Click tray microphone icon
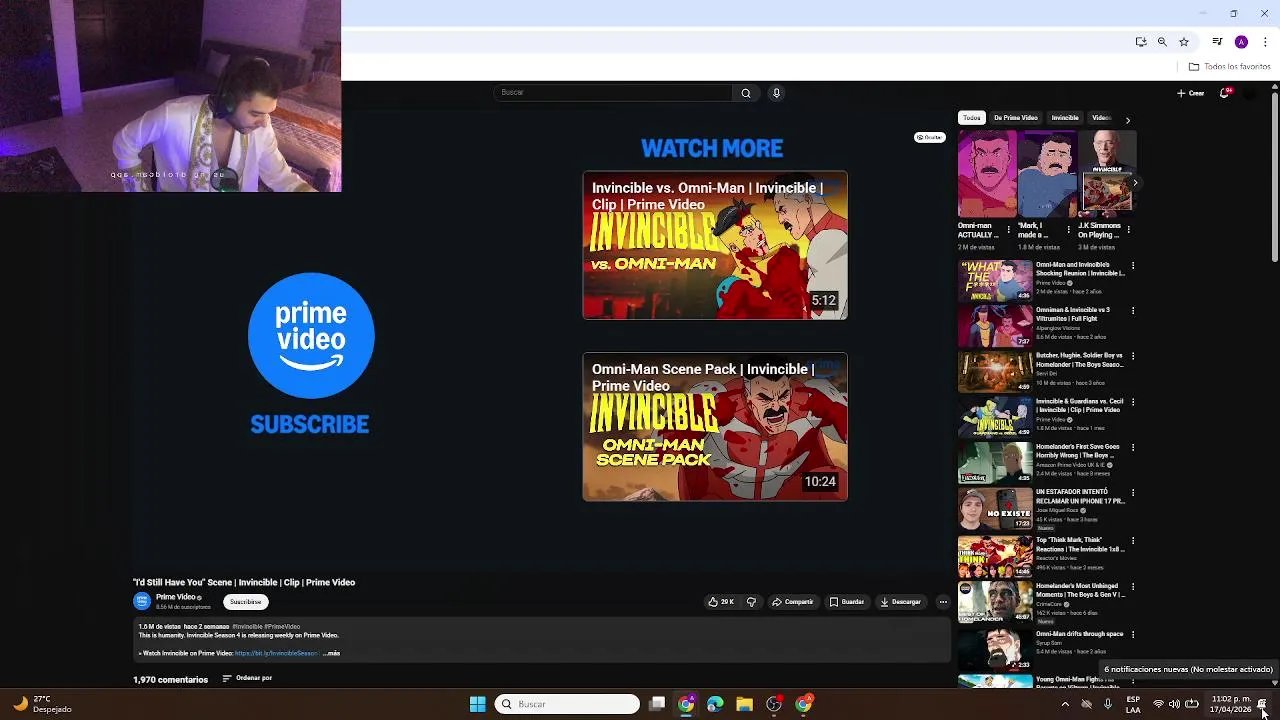 pyautogui.click(x=1108, y=704)
